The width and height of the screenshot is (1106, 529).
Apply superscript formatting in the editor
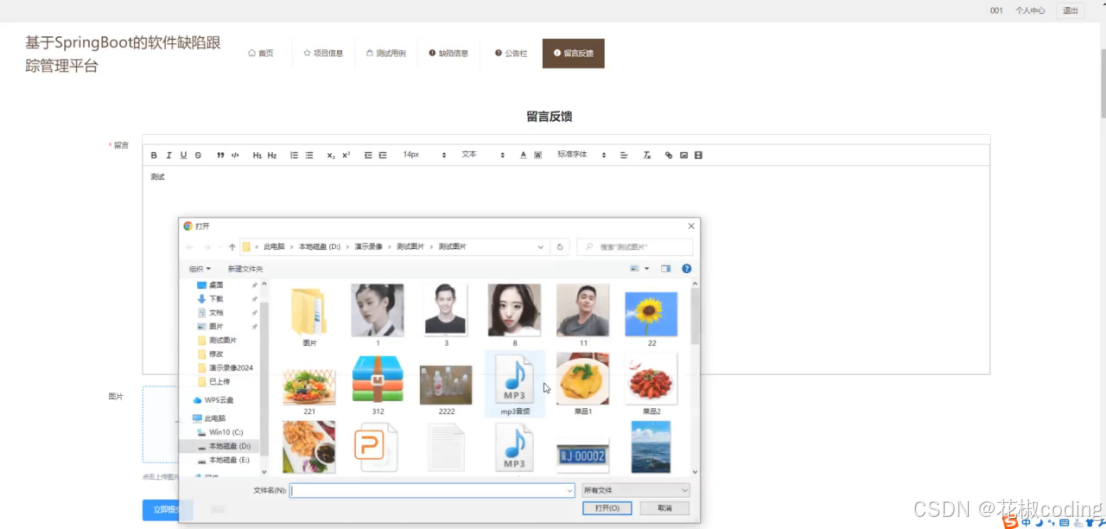pos(346,155)
